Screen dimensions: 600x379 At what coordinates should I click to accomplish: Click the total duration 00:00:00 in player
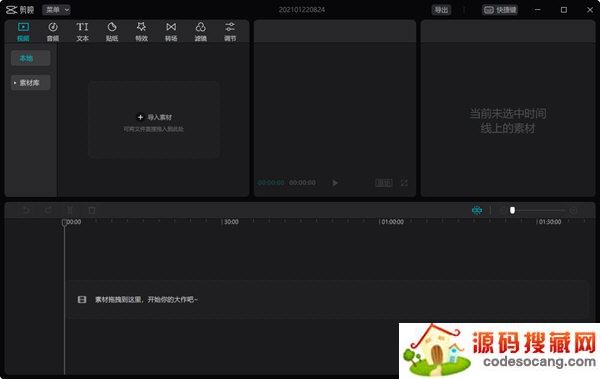click(302, 183)
